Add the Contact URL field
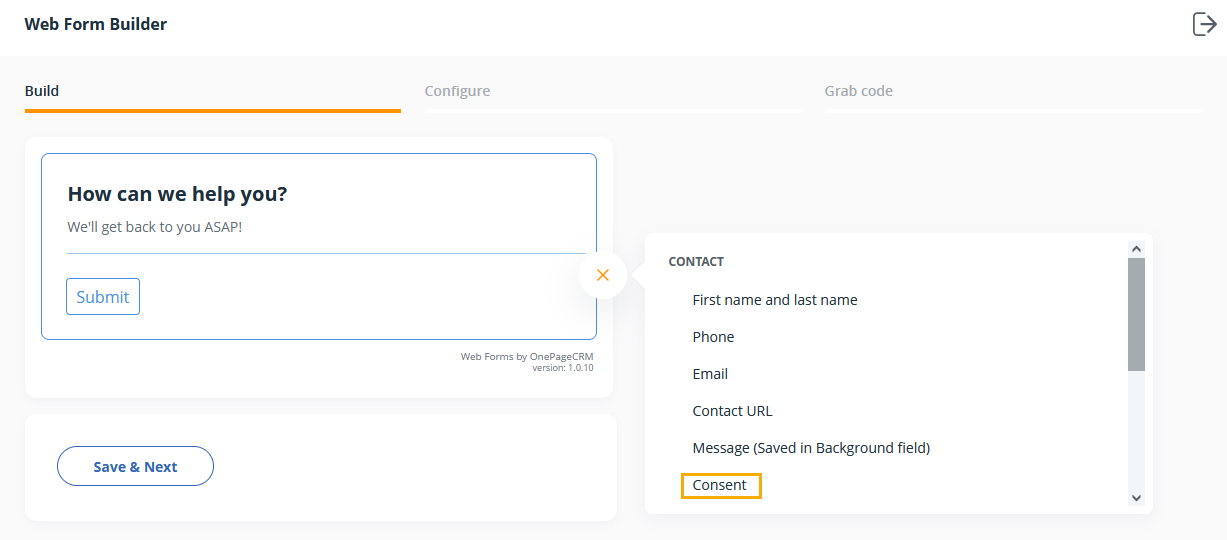1227x540 pixels. 732,411
